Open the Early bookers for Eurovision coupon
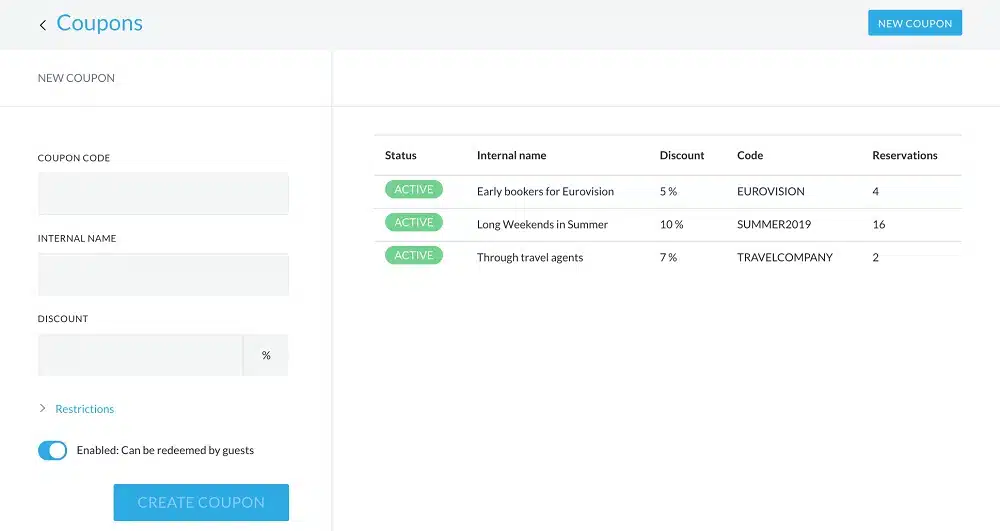The width and height of the screenshot is (1000, 531). [545, 191]
